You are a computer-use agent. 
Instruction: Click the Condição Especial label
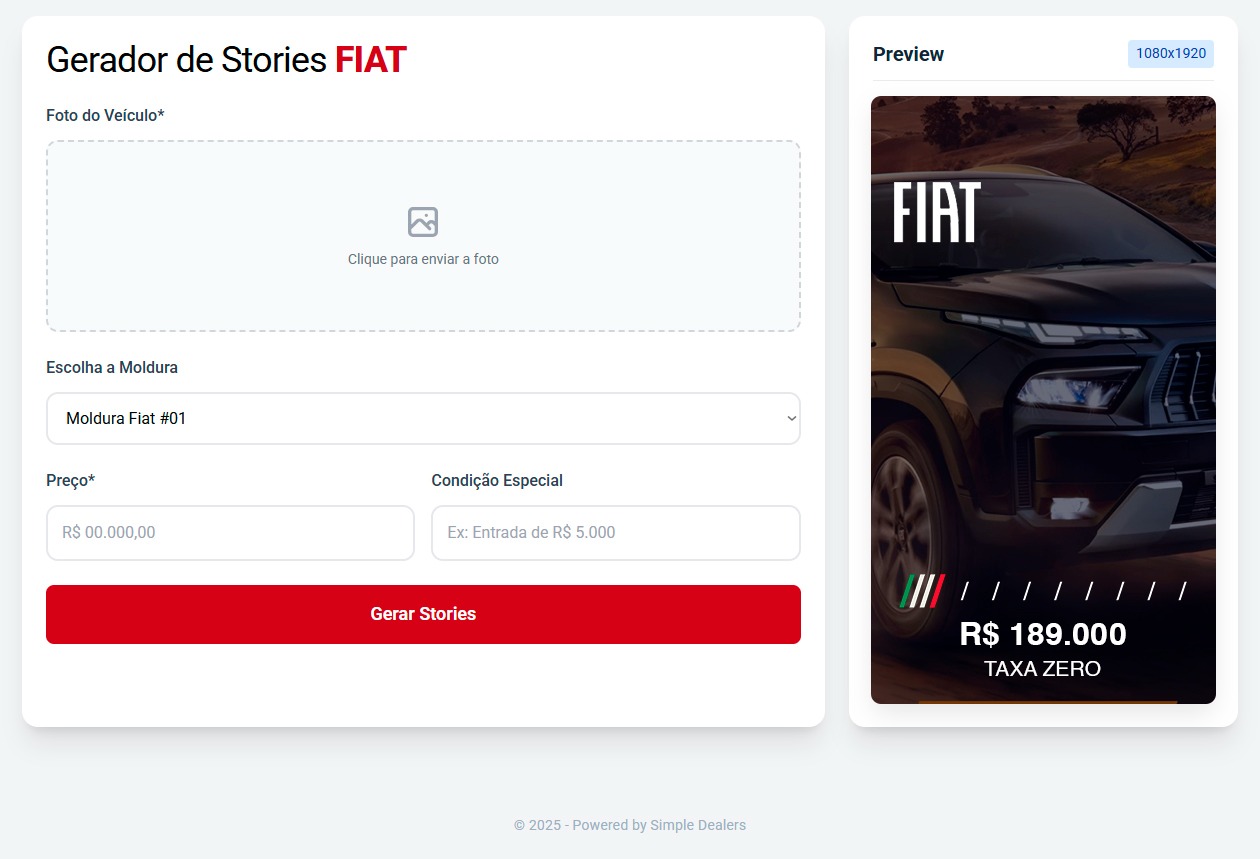(x=497, y=480)
